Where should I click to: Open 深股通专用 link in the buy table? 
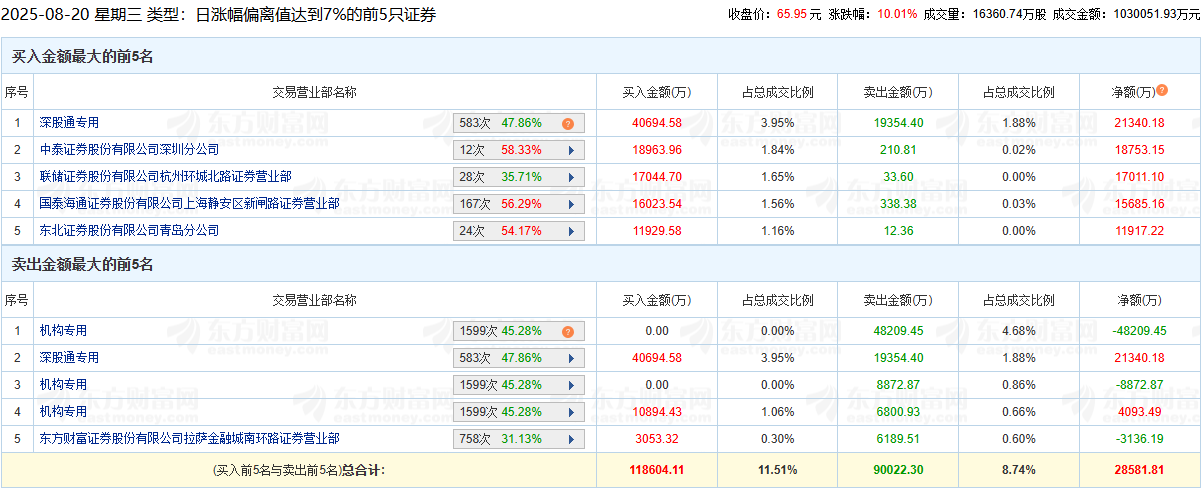point(69,123)
